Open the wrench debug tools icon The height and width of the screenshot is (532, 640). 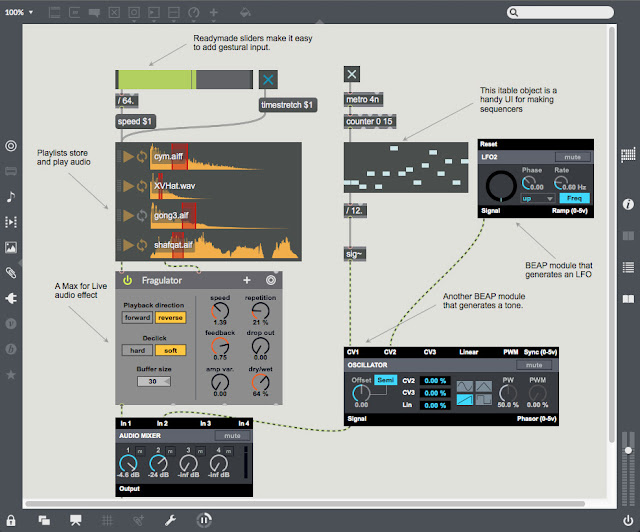point(170,520)
